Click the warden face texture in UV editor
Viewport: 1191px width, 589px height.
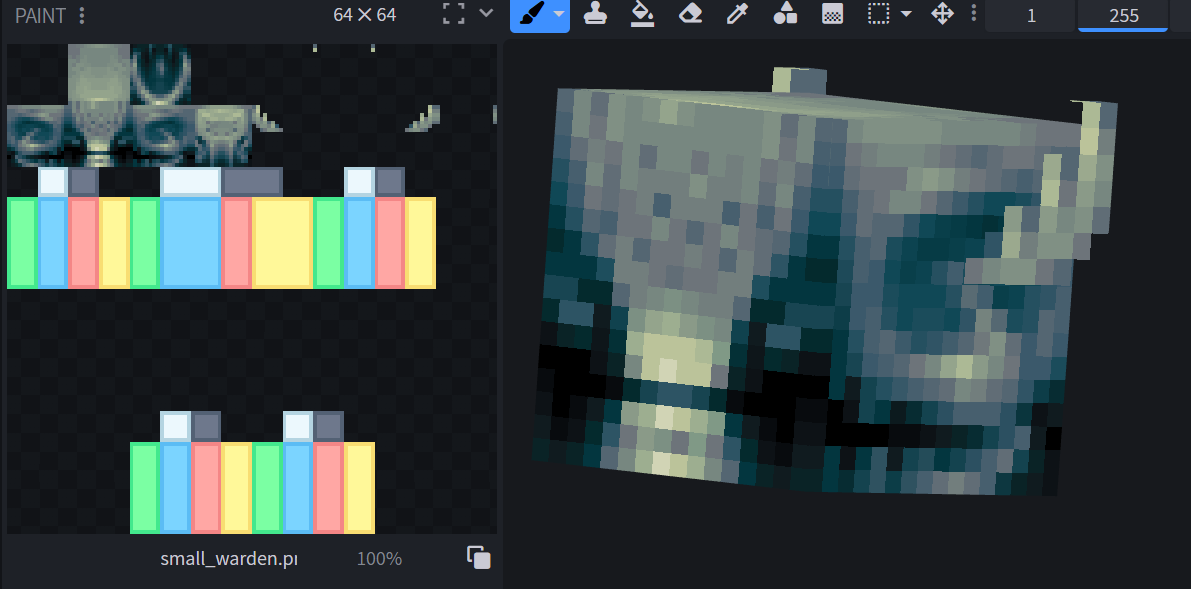[x=99, y=105]
